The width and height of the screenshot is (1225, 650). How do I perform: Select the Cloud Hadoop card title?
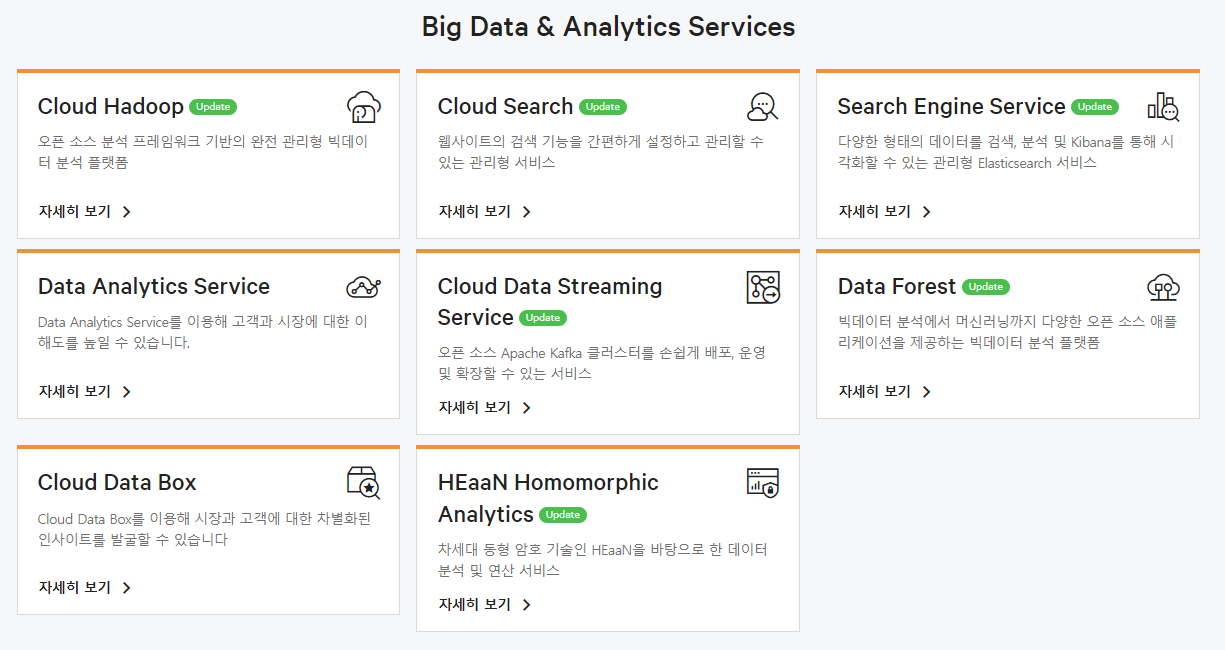[x=111, y=107]
